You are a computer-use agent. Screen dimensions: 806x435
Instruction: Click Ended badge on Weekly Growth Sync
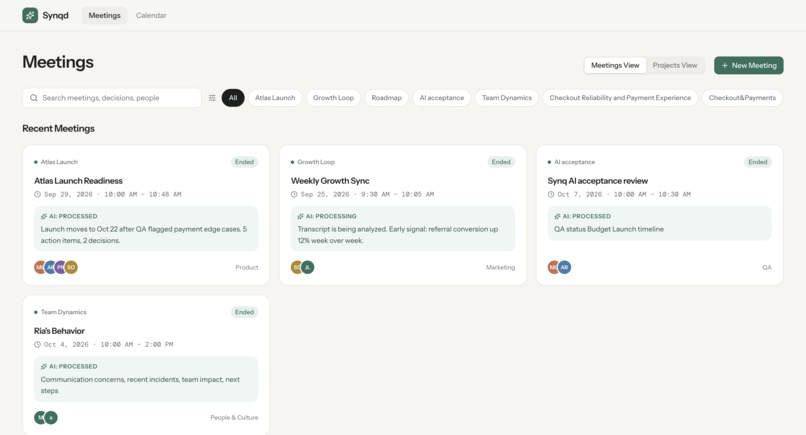click(501, 162)
